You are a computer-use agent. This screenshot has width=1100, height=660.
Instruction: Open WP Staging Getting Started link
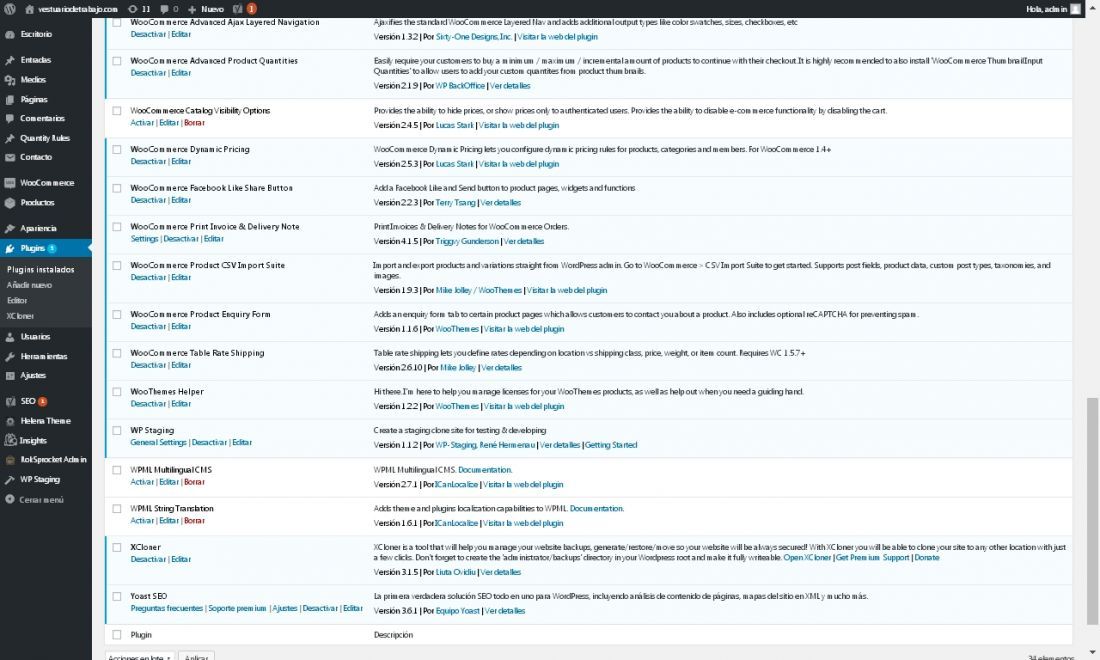tap(610, 445)
